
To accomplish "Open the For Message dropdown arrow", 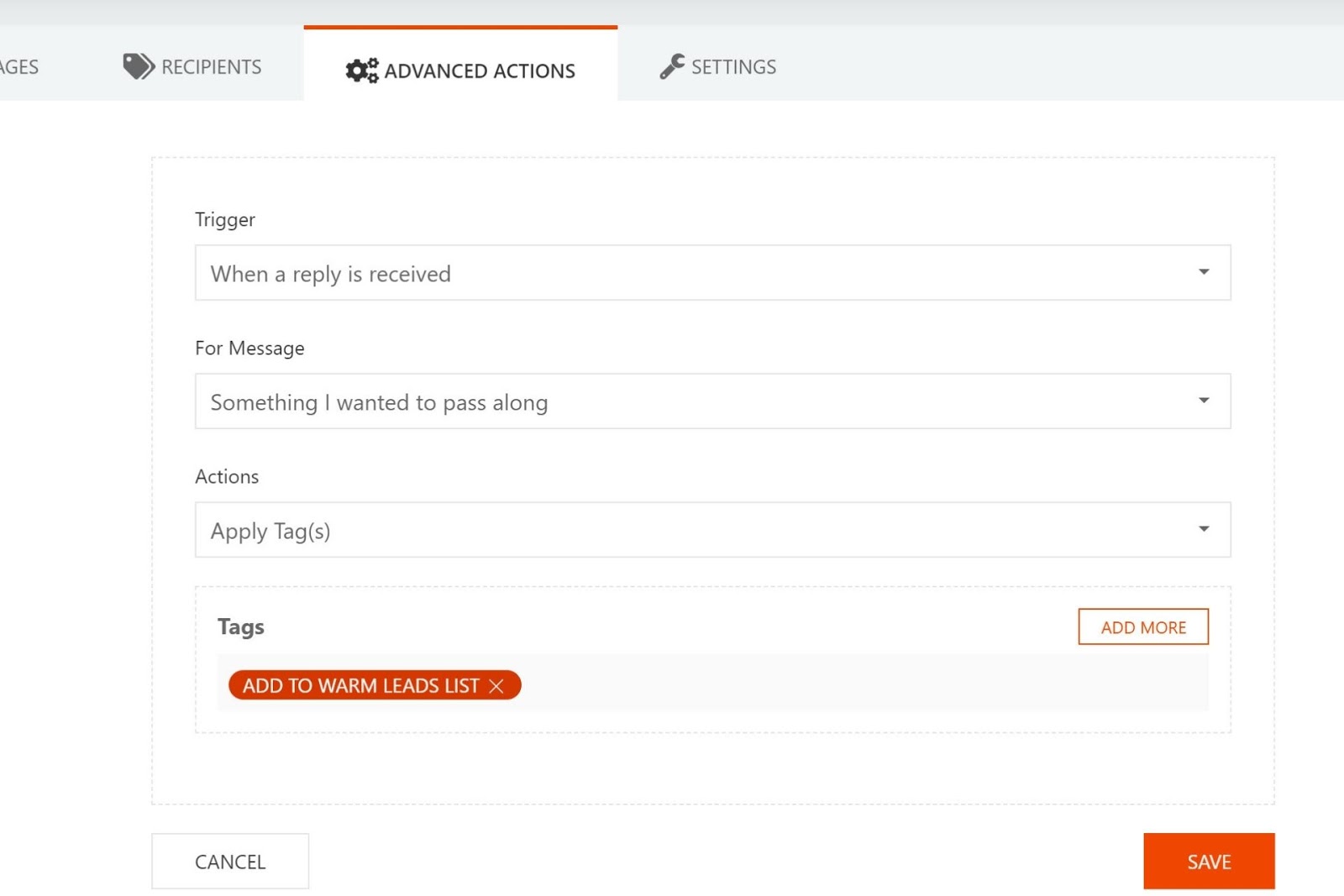I will point(1203,401).
